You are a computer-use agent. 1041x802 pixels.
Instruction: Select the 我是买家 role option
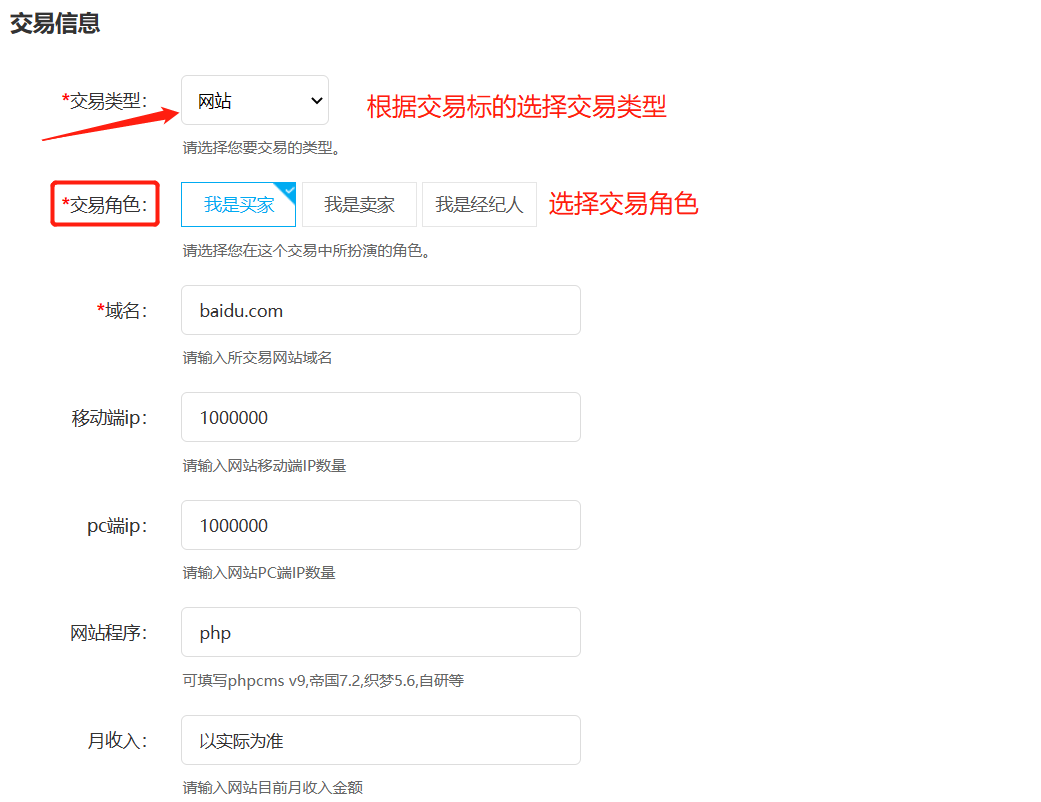[238, 205]
